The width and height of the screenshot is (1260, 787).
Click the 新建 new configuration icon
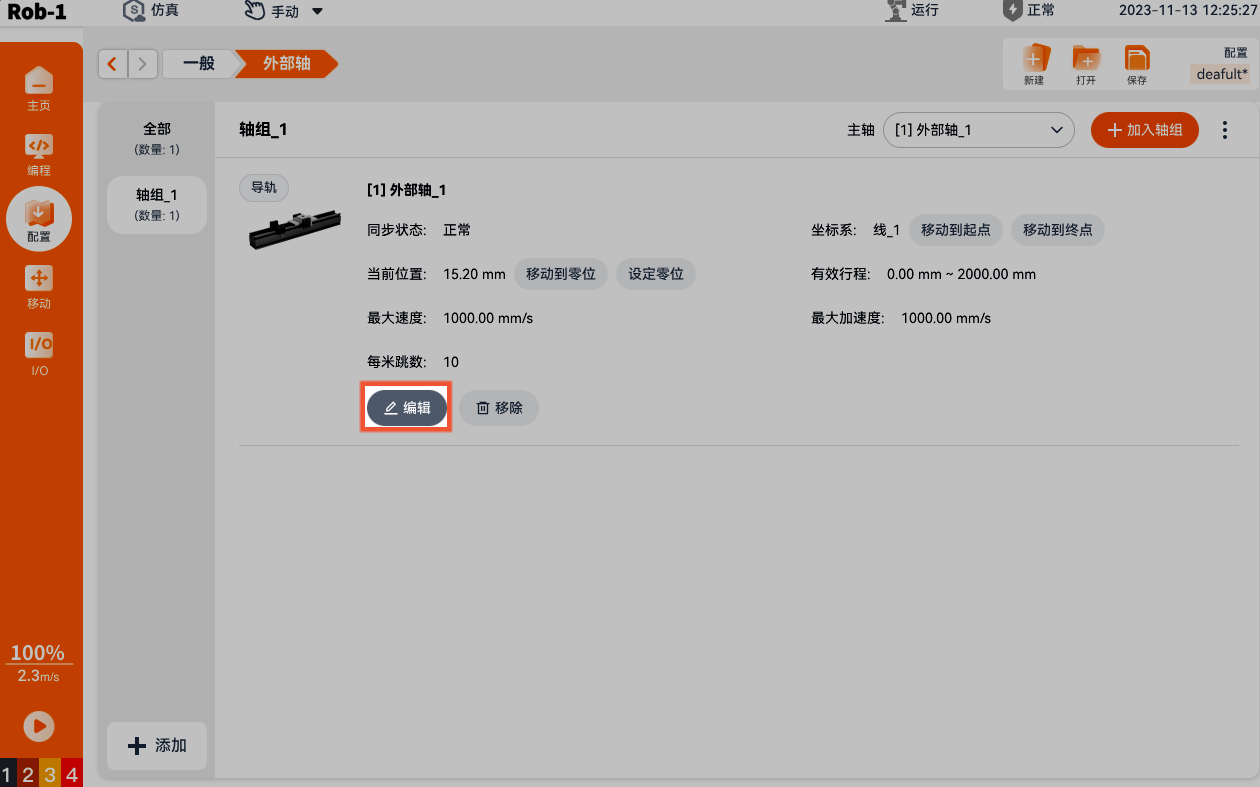click(1034, 65)
